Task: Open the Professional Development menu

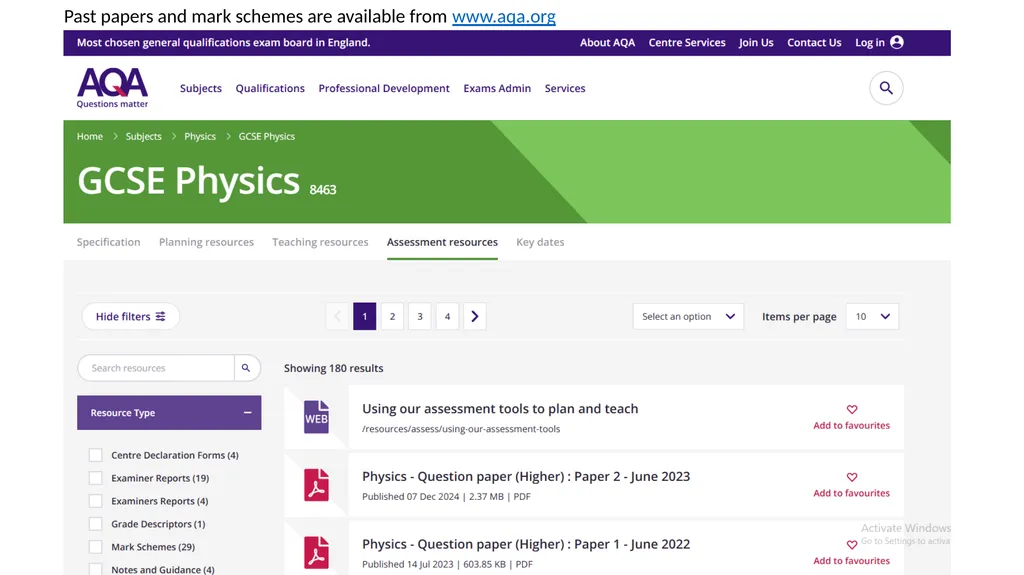Action: (384, 88)
